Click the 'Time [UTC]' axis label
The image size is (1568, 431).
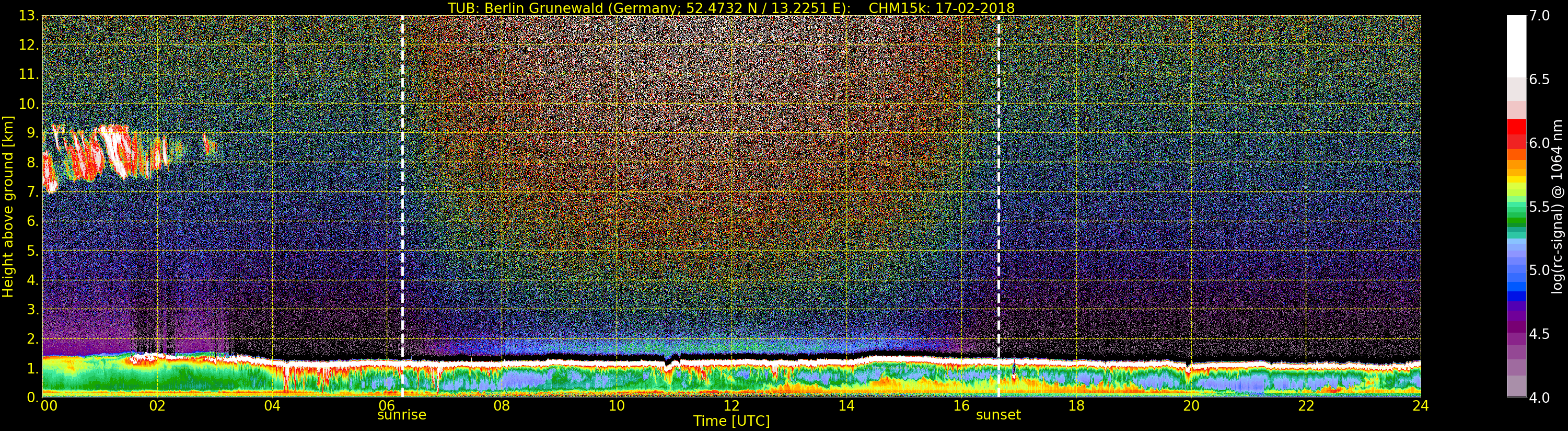tap(731, 421)
